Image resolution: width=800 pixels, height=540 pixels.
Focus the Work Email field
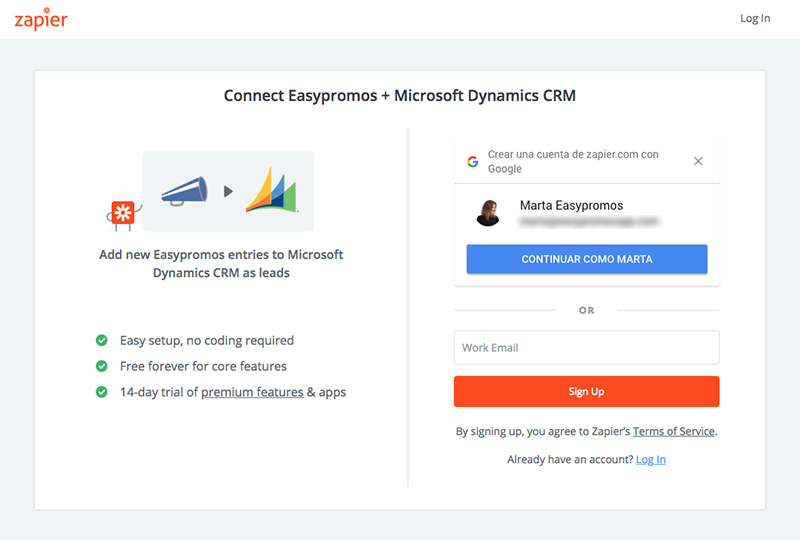click(587, 348)
